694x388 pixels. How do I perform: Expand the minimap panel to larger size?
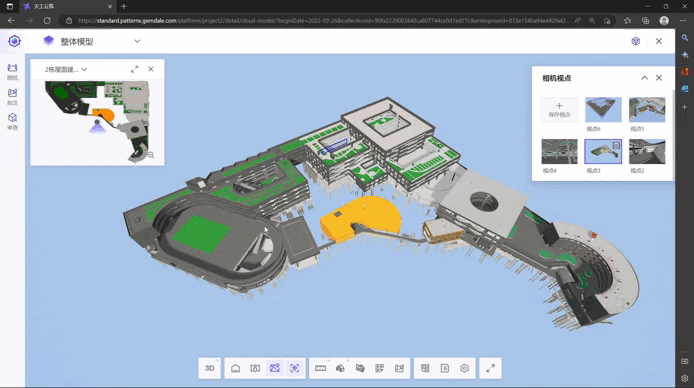[135, 69]
